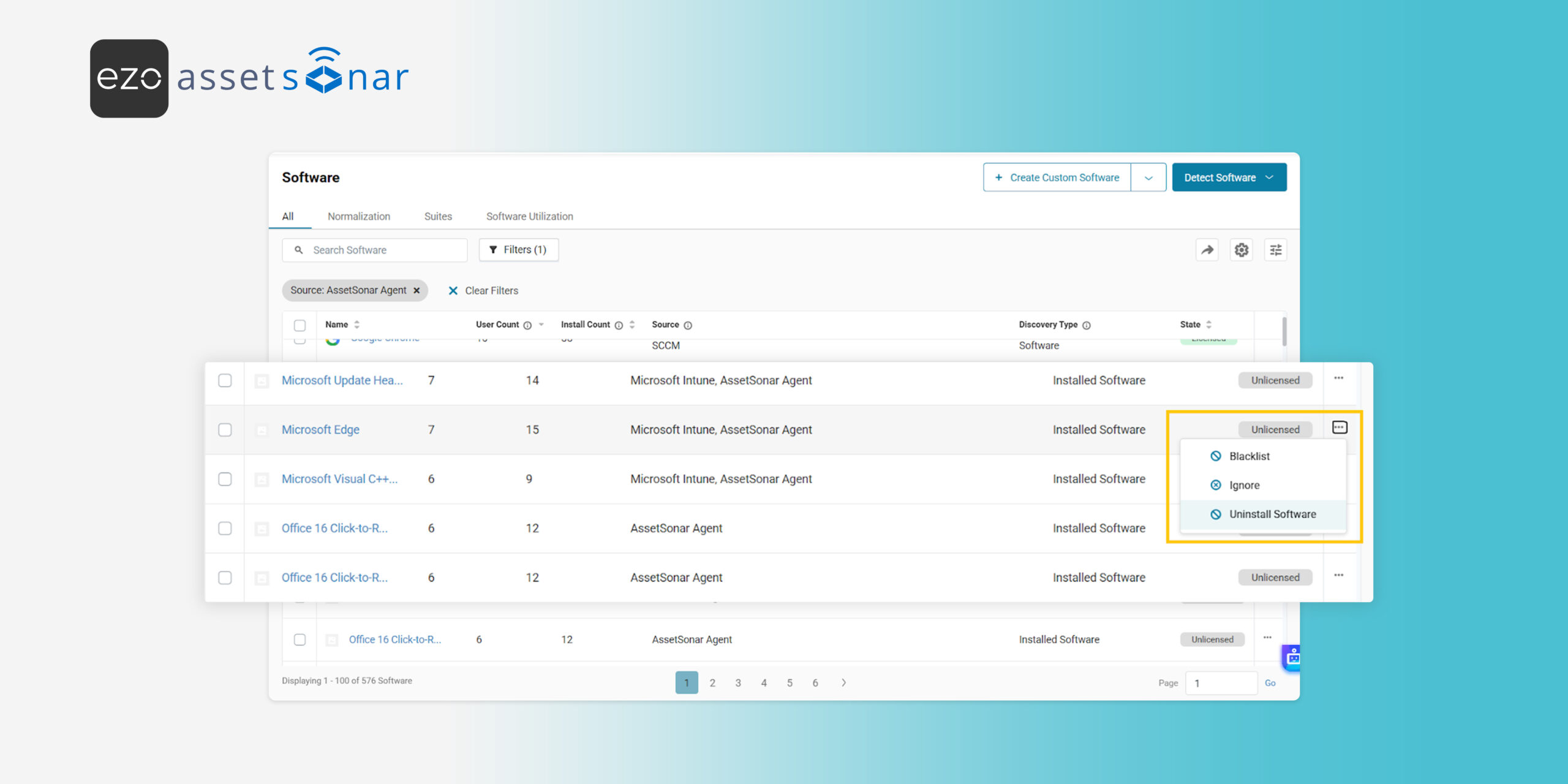Open more options for Microsoft Update Health row
This screenshot has width=1568, height=784.
(x=1338, y=379)
